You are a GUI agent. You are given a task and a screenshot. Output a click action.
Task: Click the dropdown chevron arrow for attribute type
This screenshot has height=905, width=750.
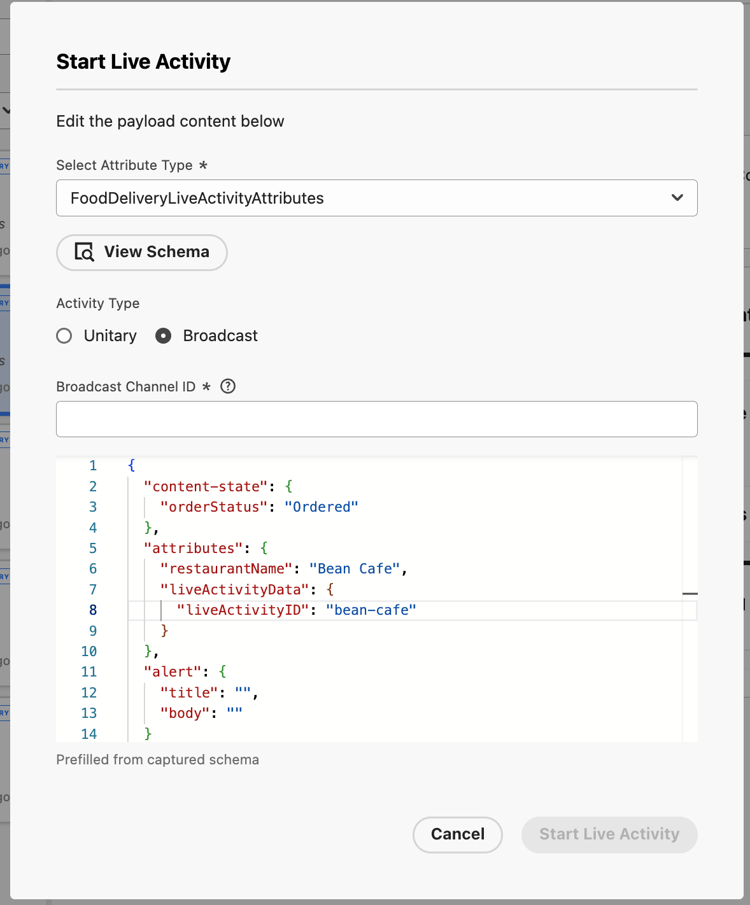[677, 198]
